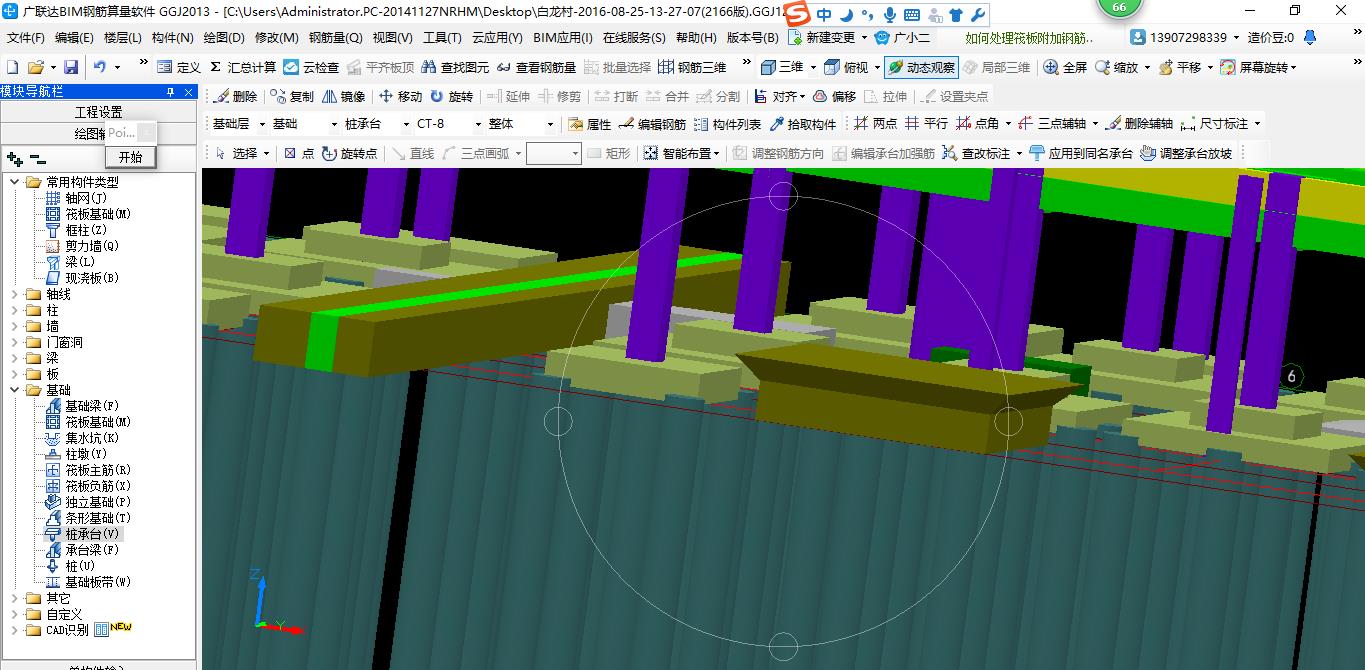
Task: Select the 删除 delete tool
Action: 234,96
